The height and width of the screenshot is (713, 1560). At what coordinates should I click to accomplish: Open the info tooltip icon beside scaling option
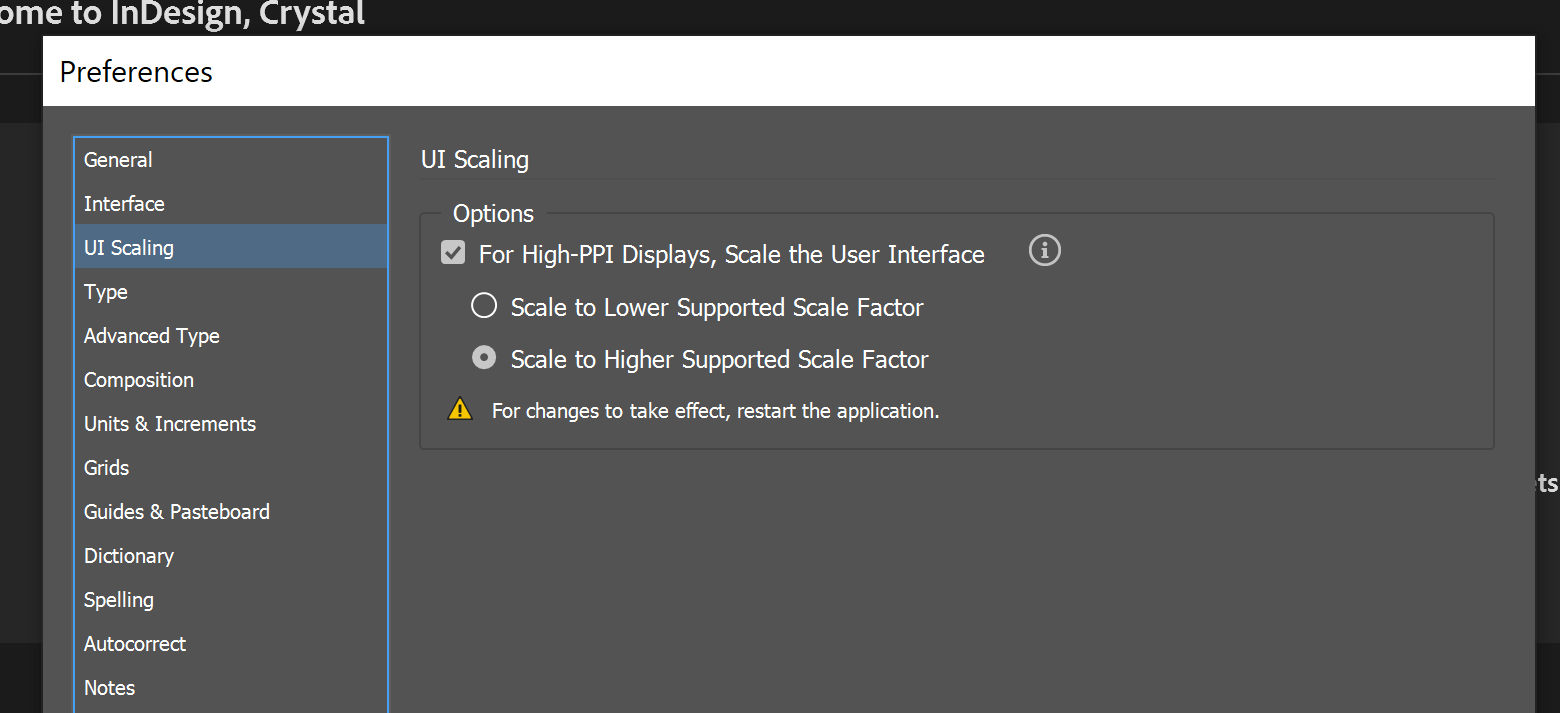[x=1044, y=250]
